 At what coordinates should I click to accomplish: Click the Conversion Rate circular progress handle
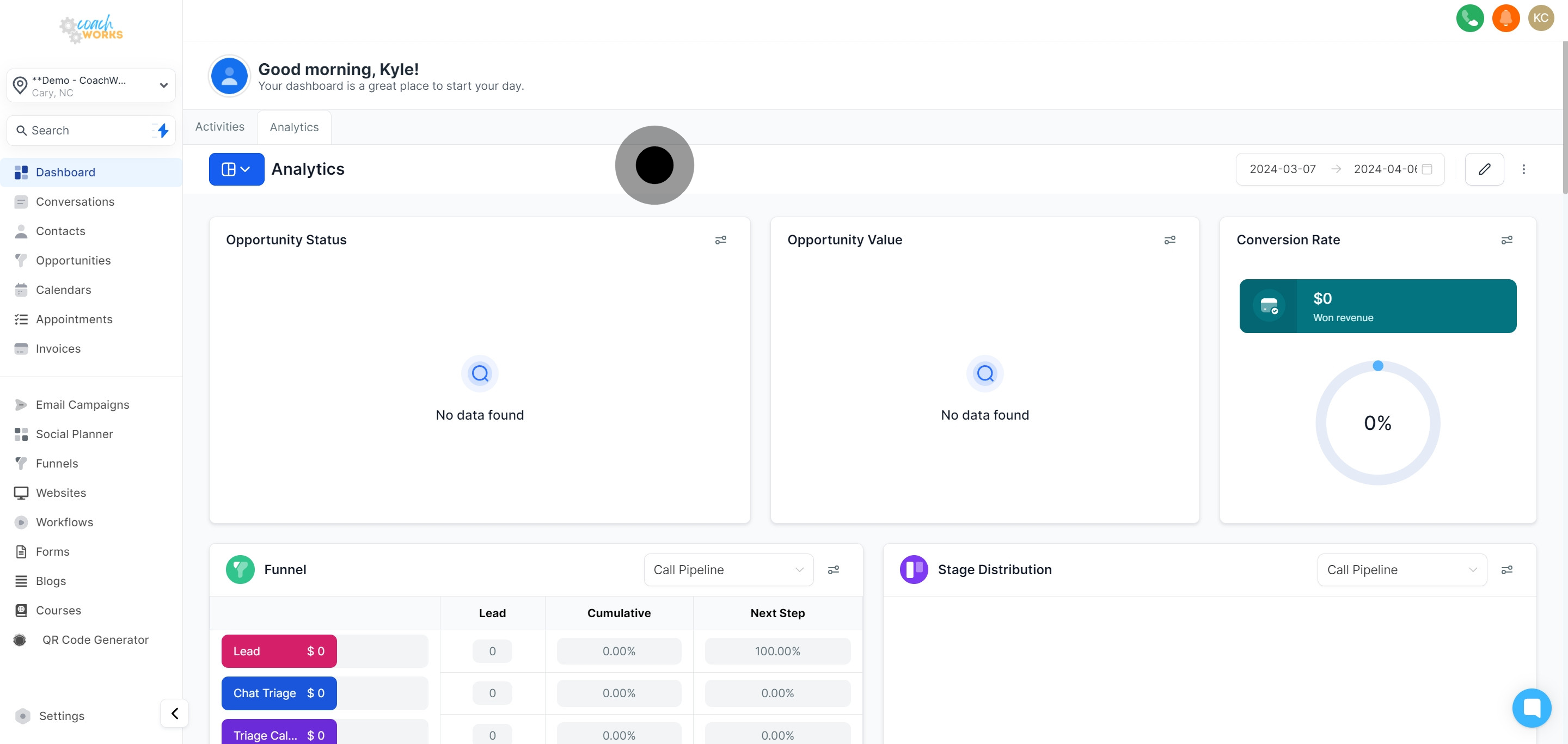(1378, 366)
